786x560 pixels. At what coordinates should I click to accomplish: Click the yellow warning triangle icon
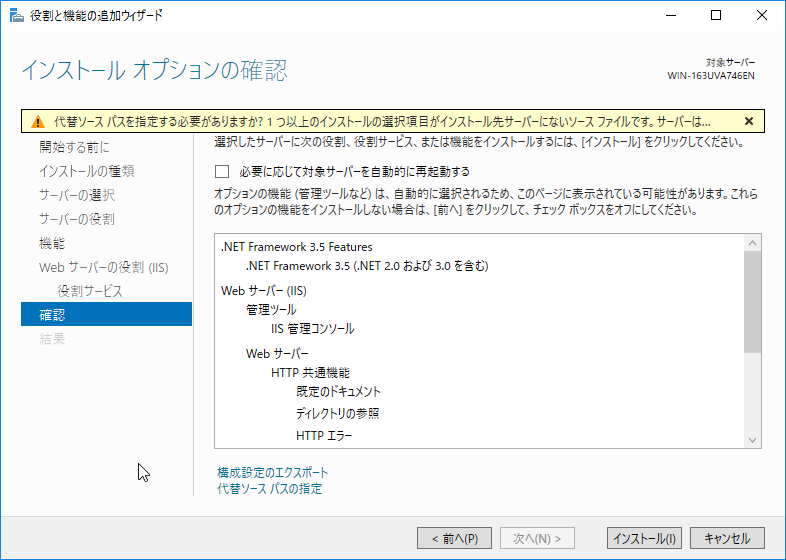click(37, 121)
